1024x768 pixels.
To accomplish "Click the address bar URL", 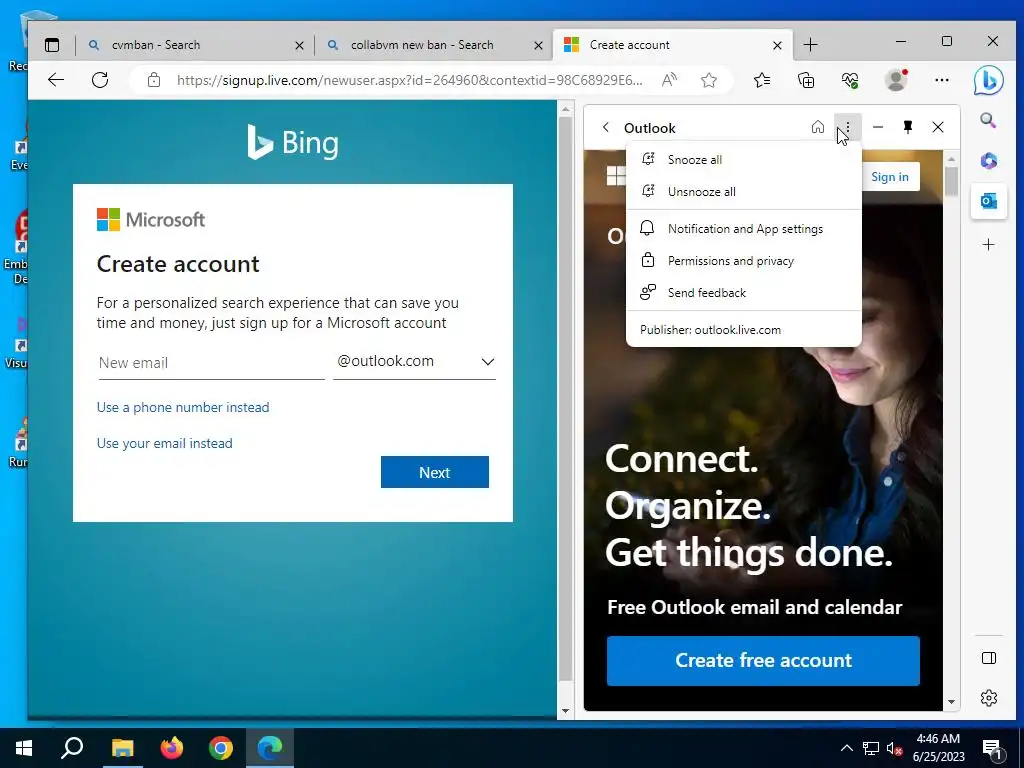I will (x=409, y=80).
